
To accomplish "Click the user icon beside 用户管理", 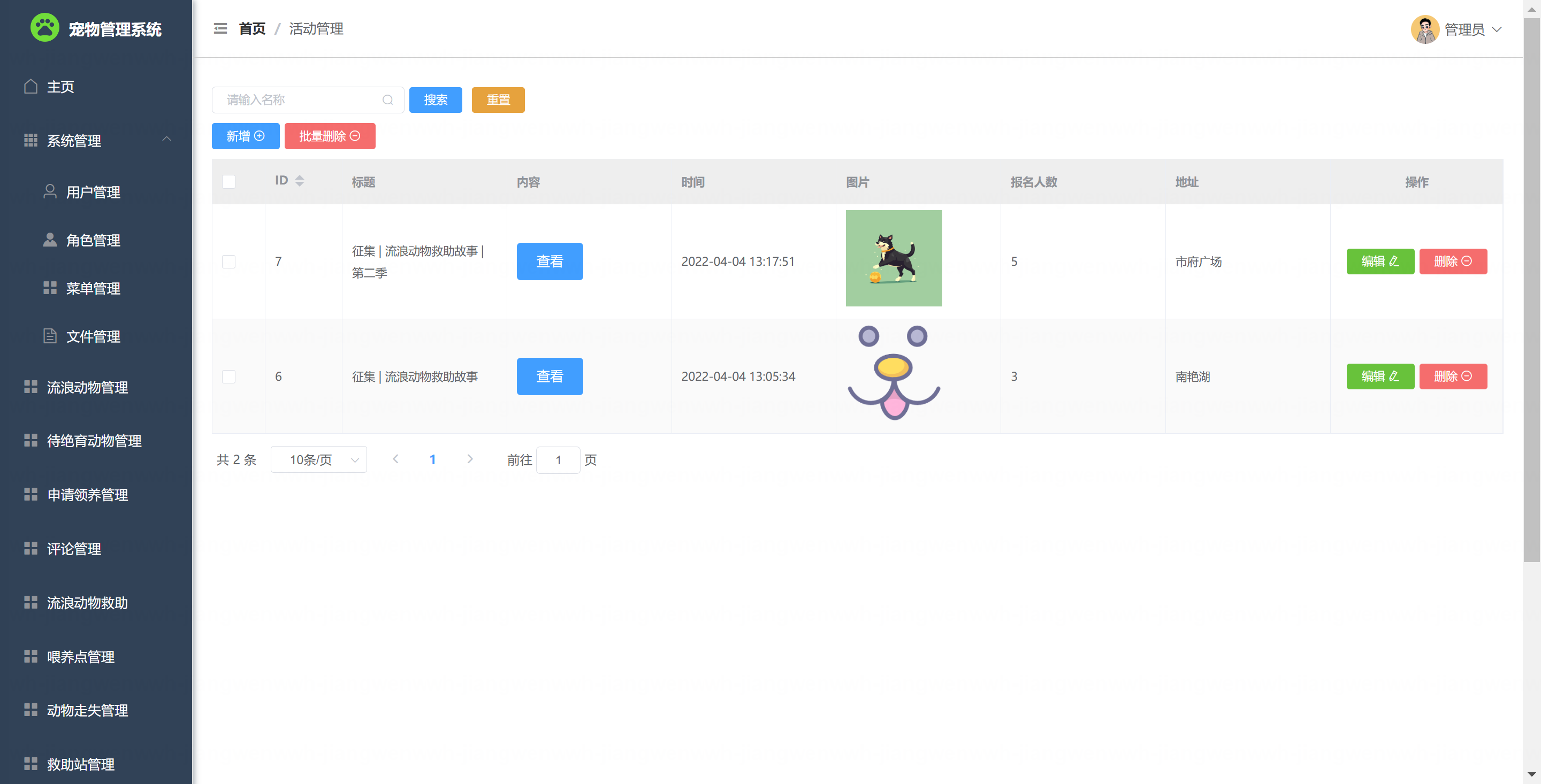I will [50, 191].
